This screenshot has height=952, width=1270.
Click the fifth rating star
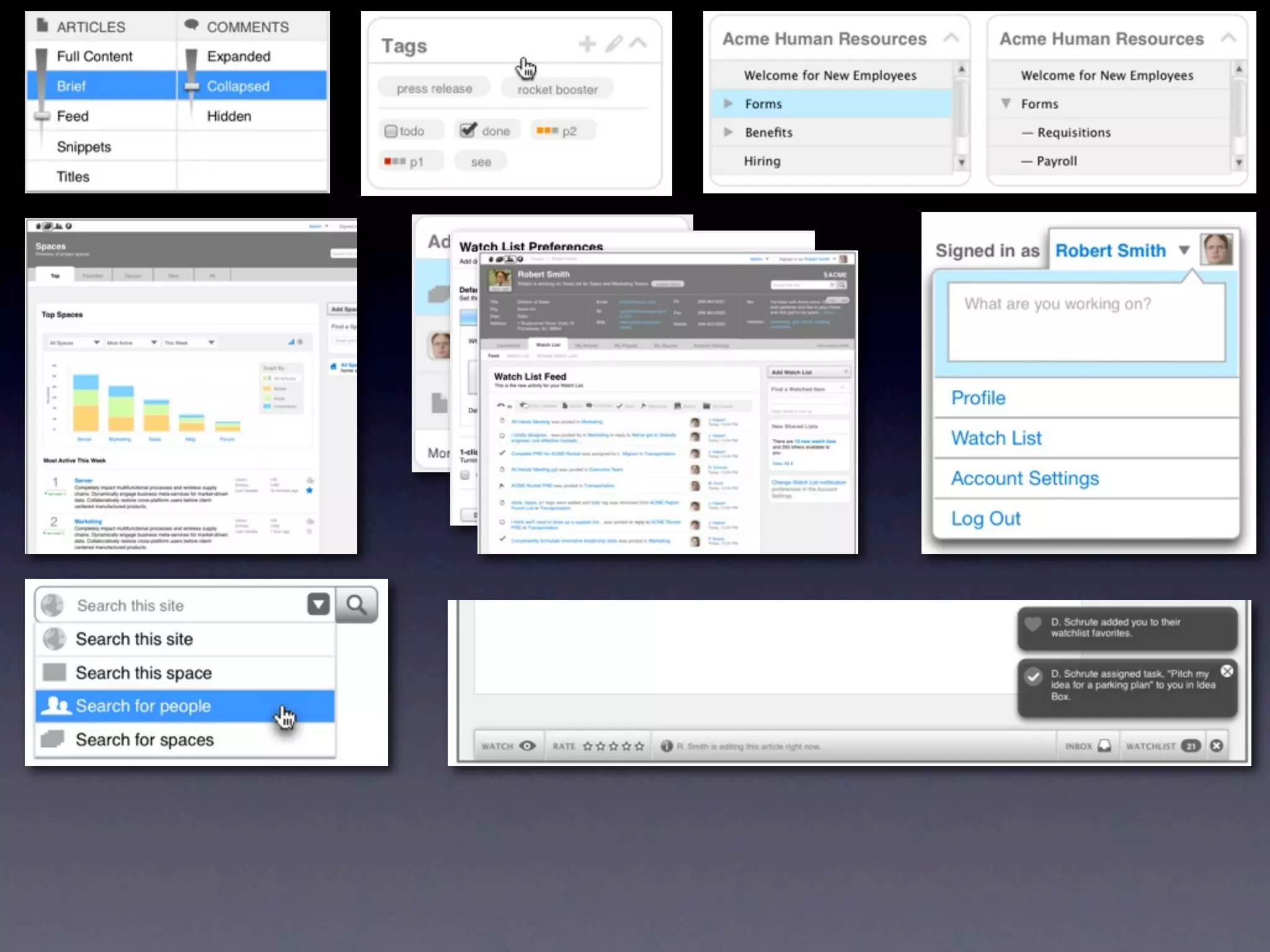click(x=639, y=746)
